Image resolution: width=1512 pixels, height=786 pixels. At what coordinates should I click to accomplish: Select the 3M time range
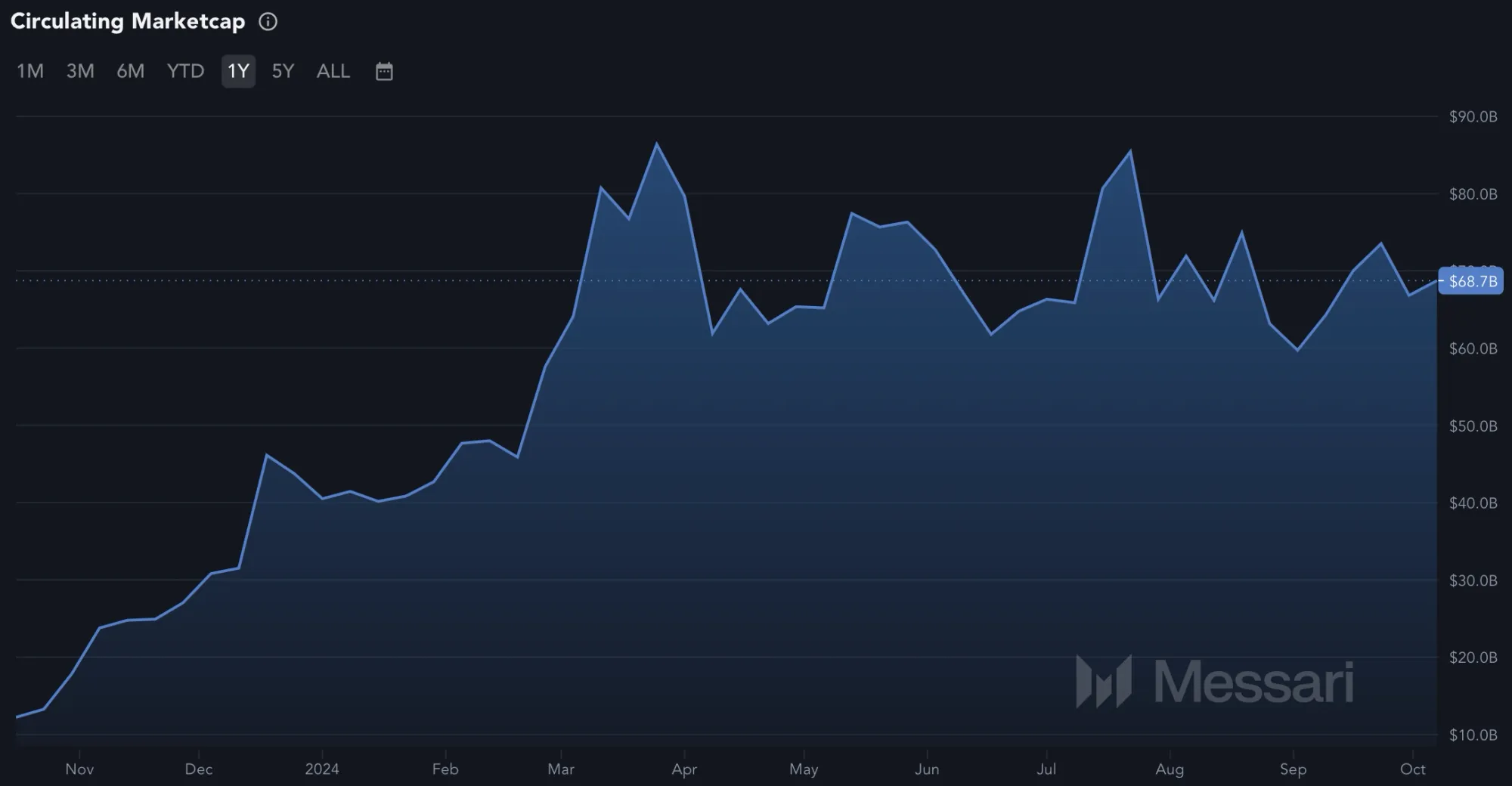point(80,71)
